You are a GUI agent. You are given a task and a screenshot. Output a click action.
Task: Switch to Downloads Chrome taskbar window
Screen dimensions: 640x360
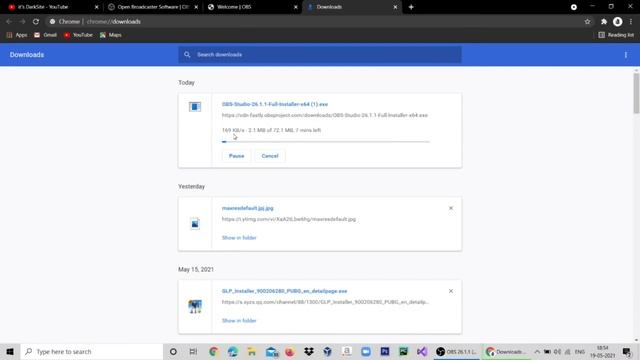pyautogui.click(x=506, y=351)
